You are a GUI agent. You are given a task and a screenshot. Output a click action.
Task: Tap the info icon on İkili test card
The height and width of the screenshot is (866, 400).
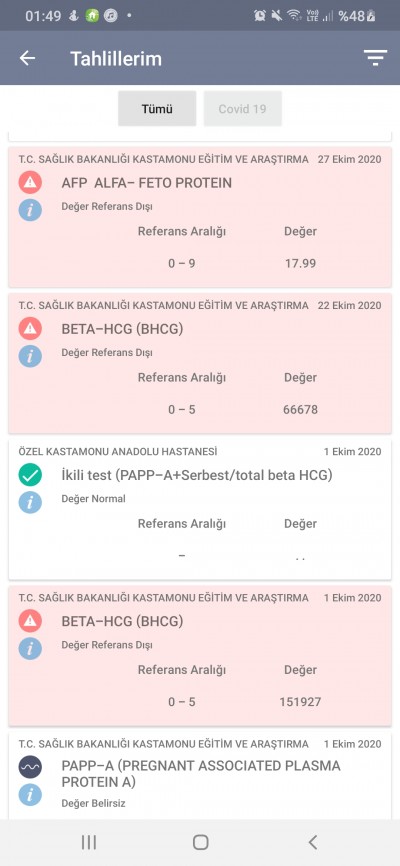tap(30, 503)
